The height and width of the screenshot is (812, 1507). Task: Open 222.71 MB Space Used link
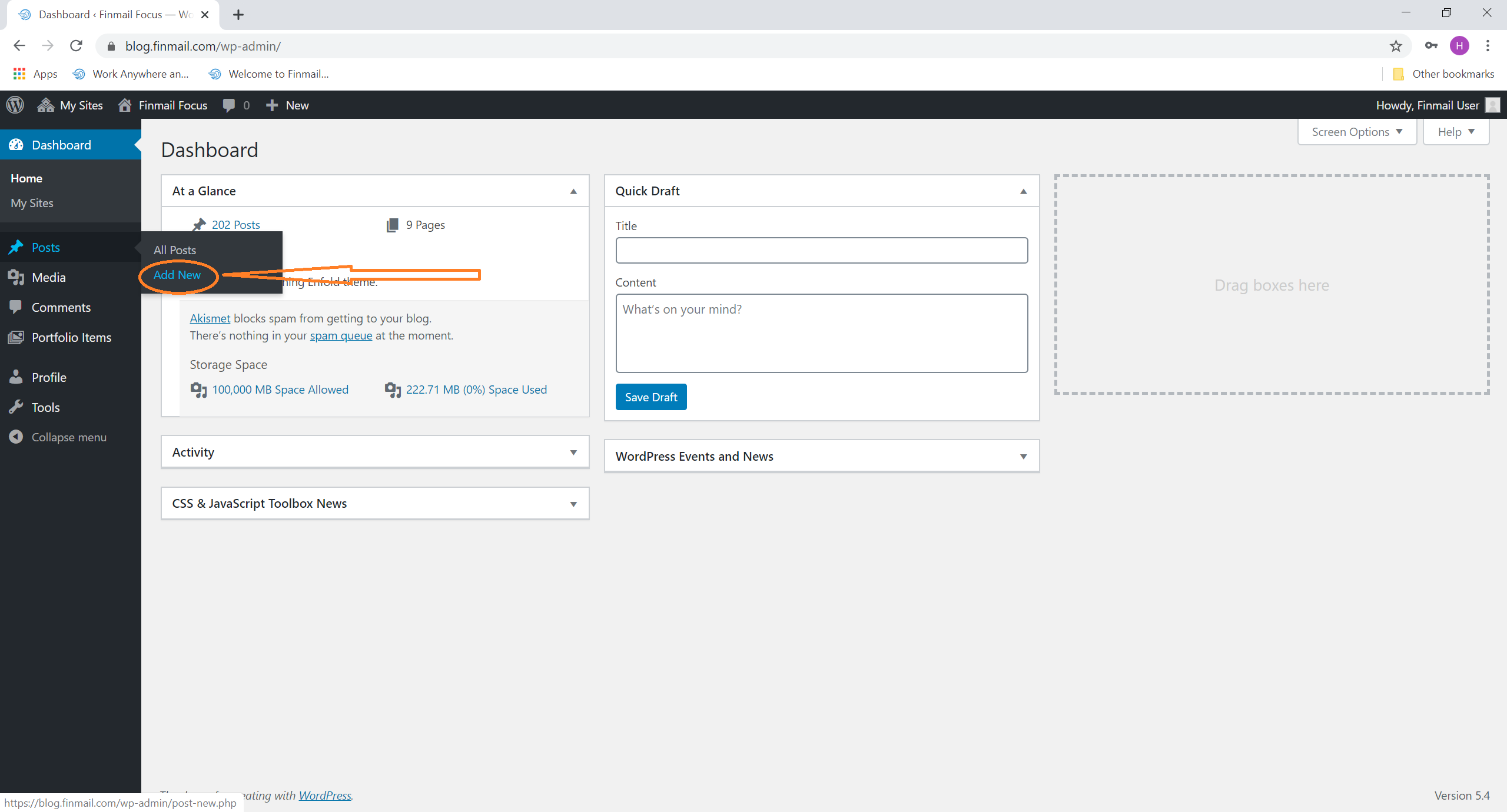point(476,390)
